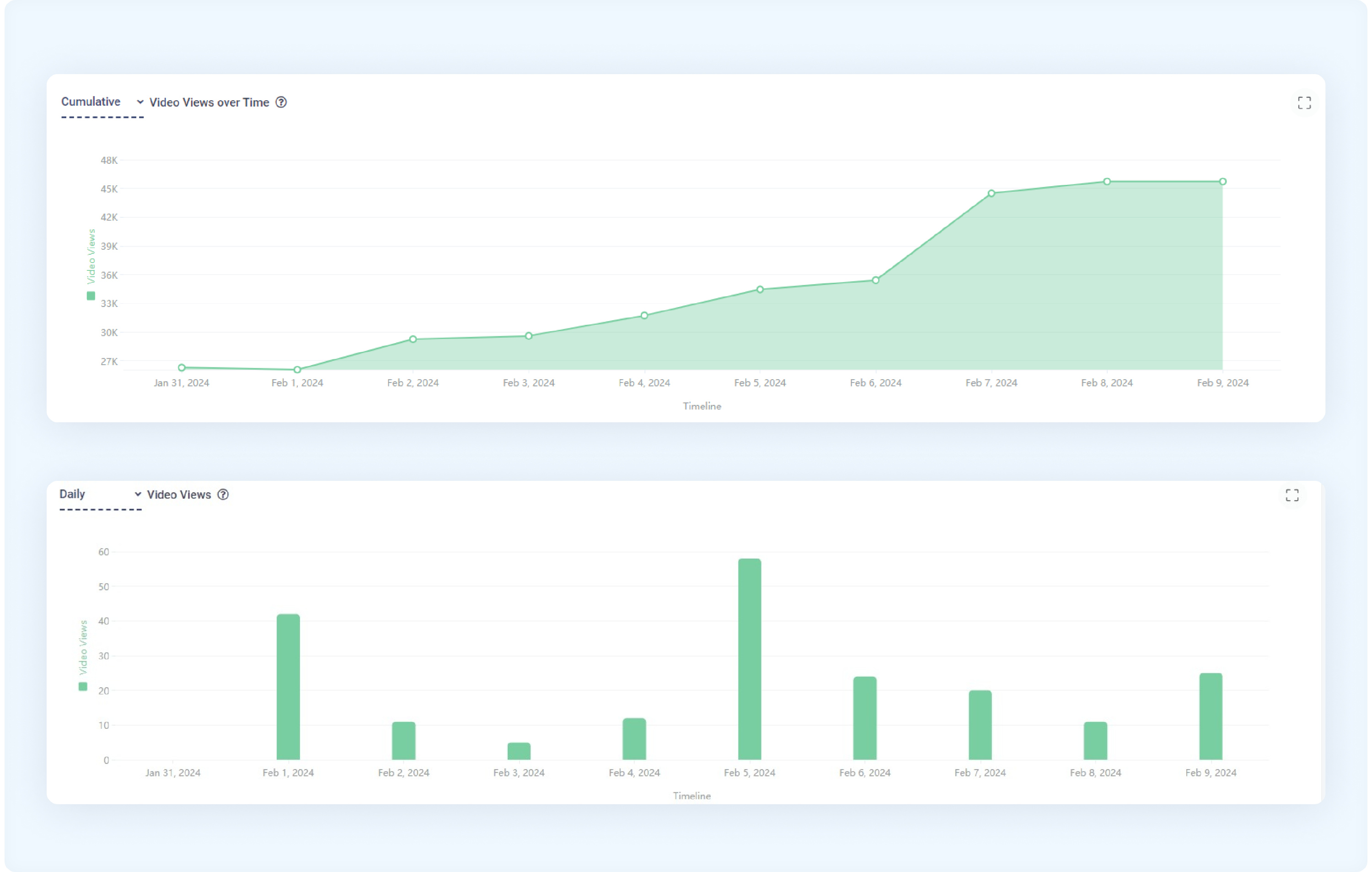This screenshot has height=872, width=1372.
Task: Select the Feb 2 point on cumulative line
Action: tap(413, 339)
